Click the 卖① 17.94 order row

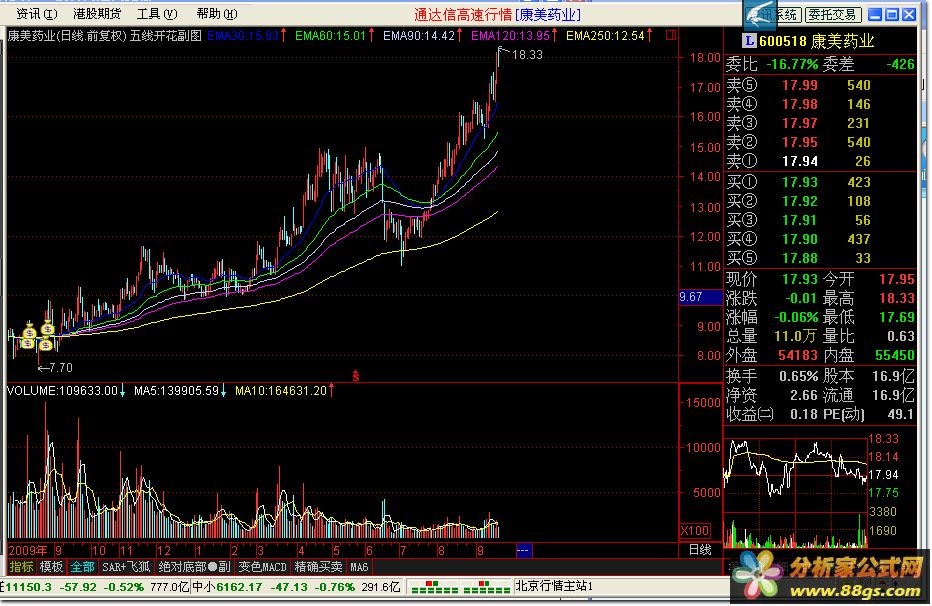(820, 161)
